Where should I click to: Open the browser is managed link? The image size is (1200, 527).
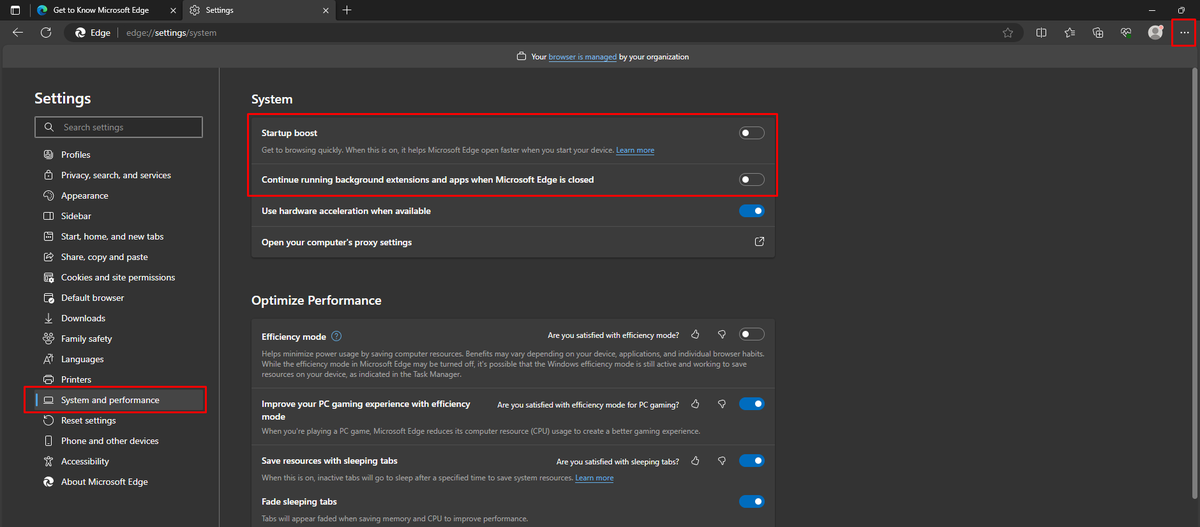coord(582,57)
